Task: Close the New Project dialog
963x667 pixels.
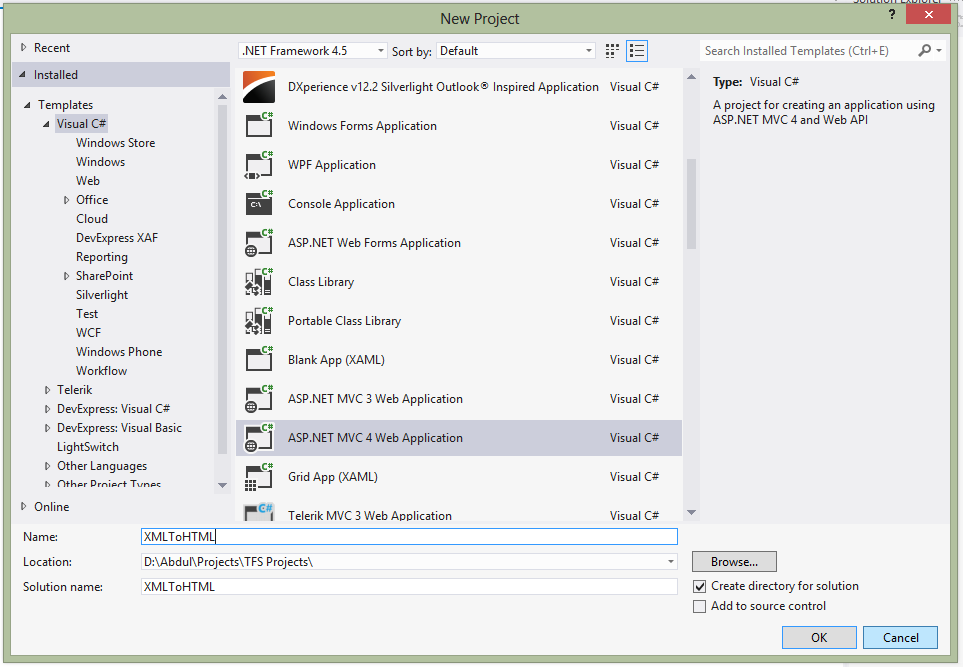Action: [928, 14]
